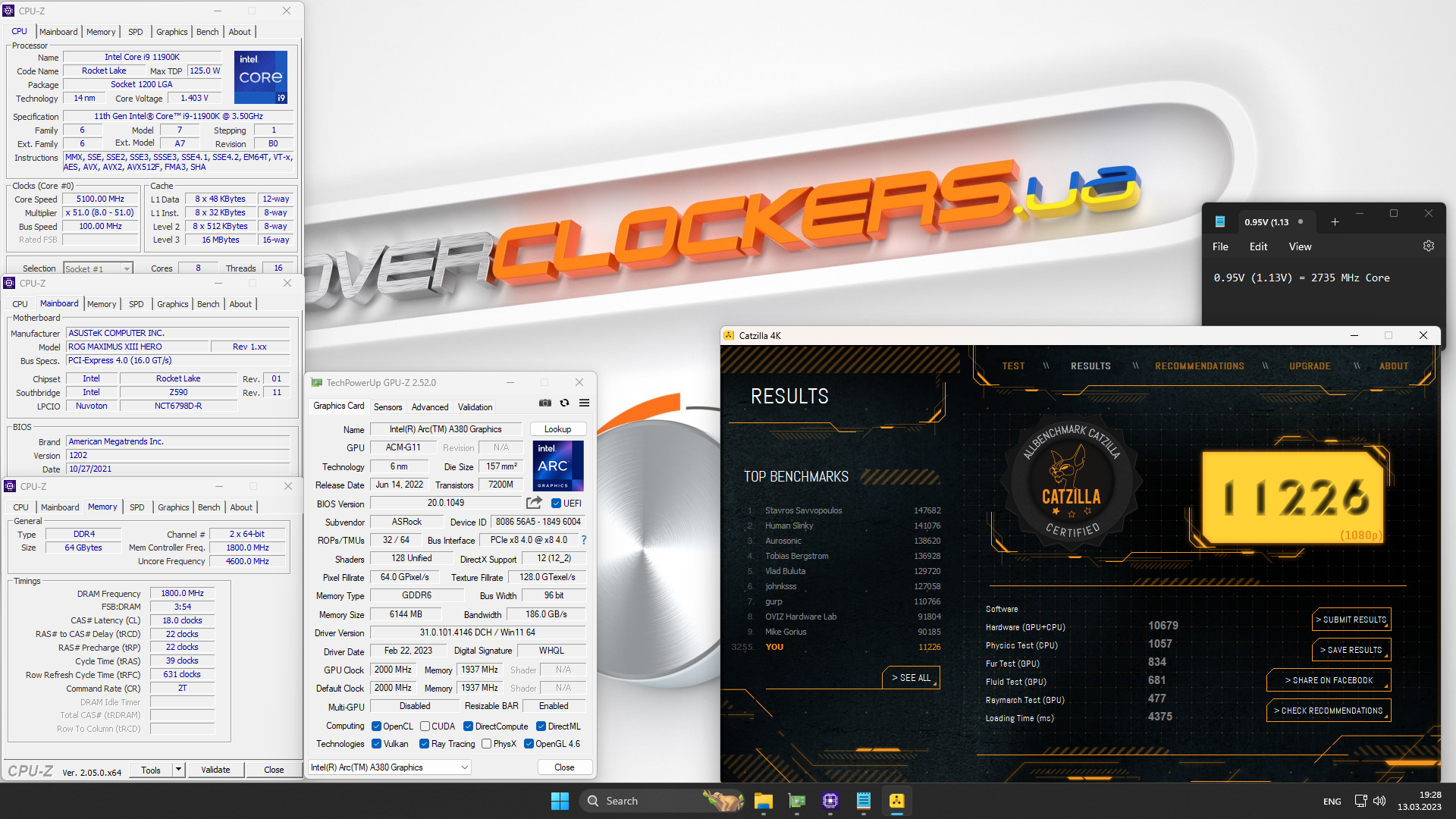This screenshot has width=1456, height=819.
Task: Open Validation tab in GPU-Z
Action: click(475, 407)
